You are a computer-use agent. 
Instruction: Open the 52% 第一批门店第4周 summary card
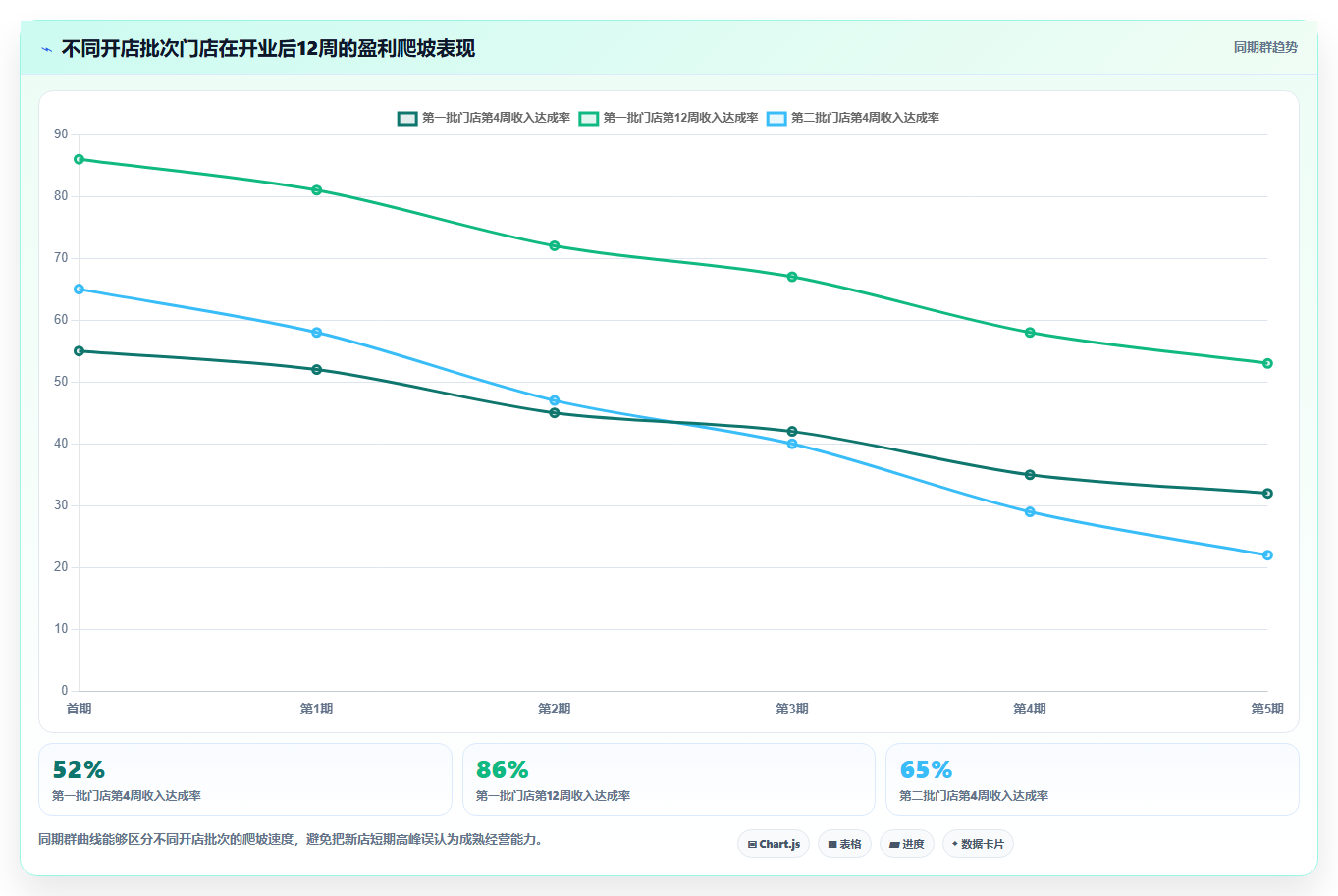coord(245,779)
